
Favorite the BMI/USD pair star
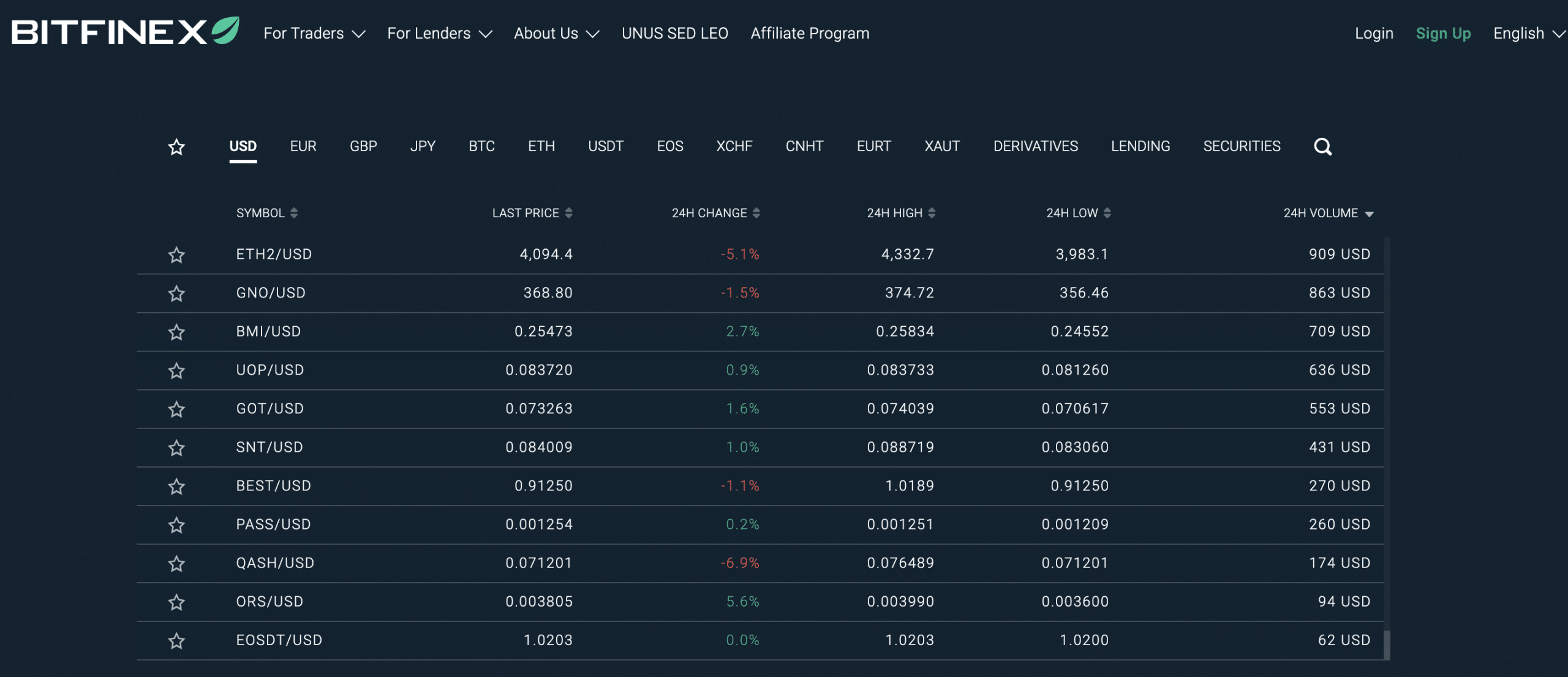(176, 332)
